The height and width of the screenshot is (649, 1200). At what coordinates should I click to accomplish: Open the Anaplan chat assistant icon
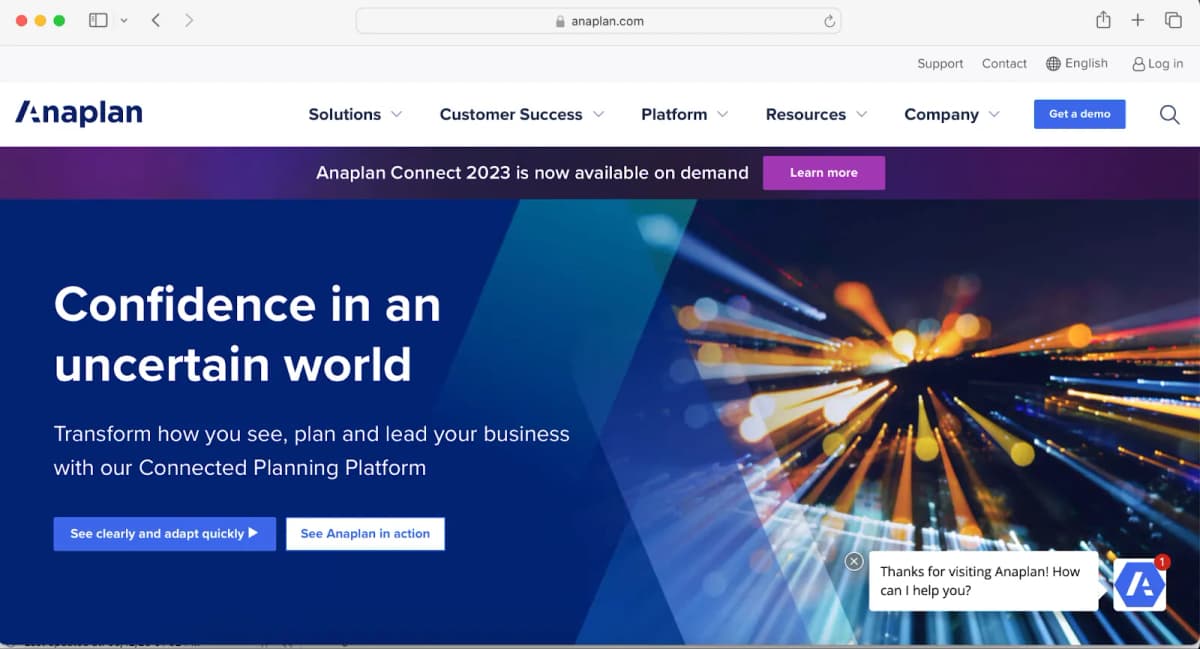pos(1140,584)
